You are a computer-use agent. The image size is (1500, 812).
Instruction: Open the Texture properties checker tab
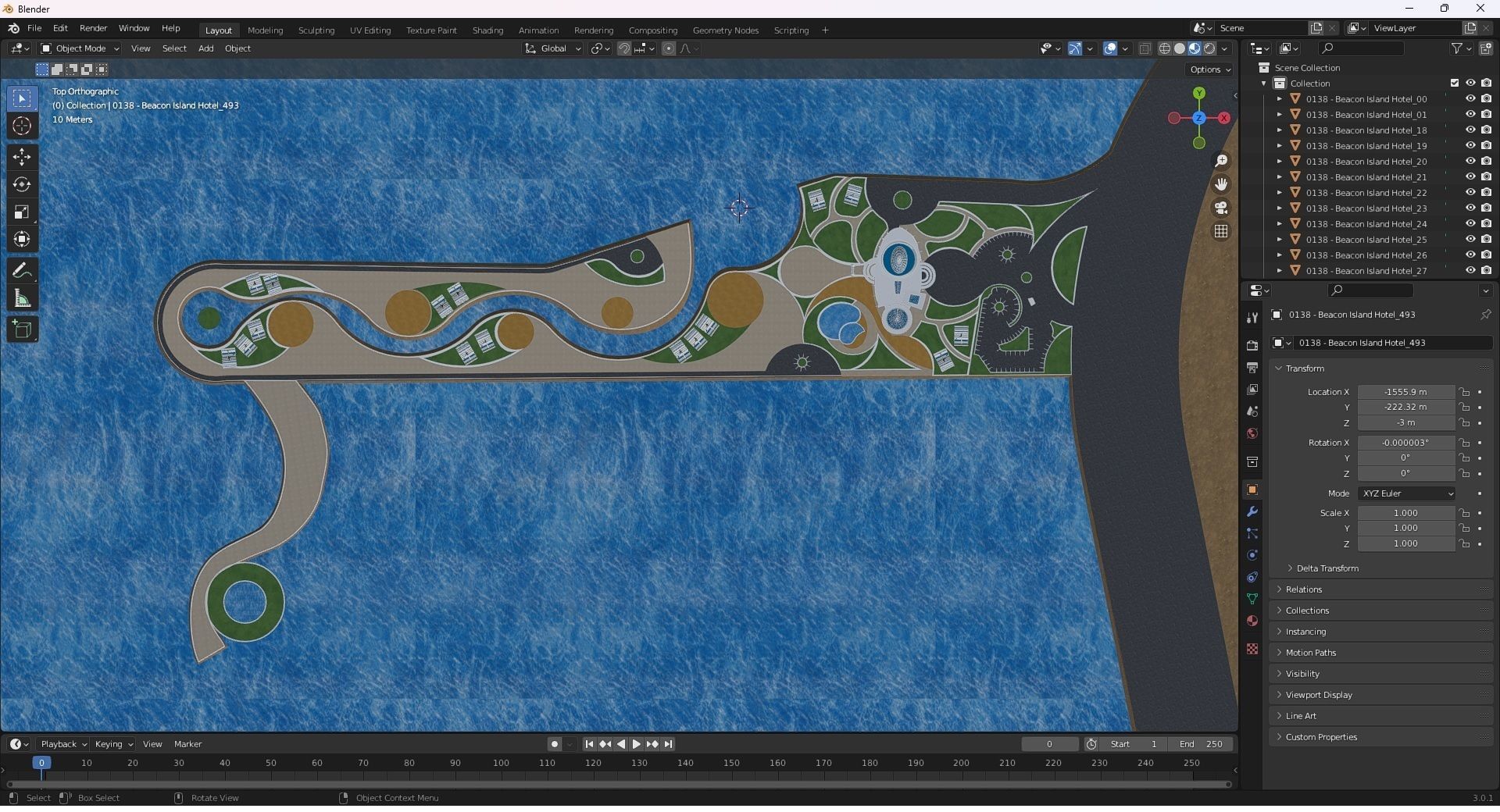1252,649
